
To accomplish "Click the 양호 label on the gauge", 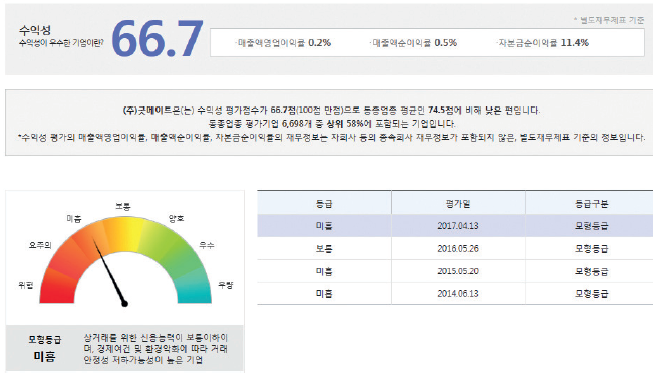I will (176, 218).
